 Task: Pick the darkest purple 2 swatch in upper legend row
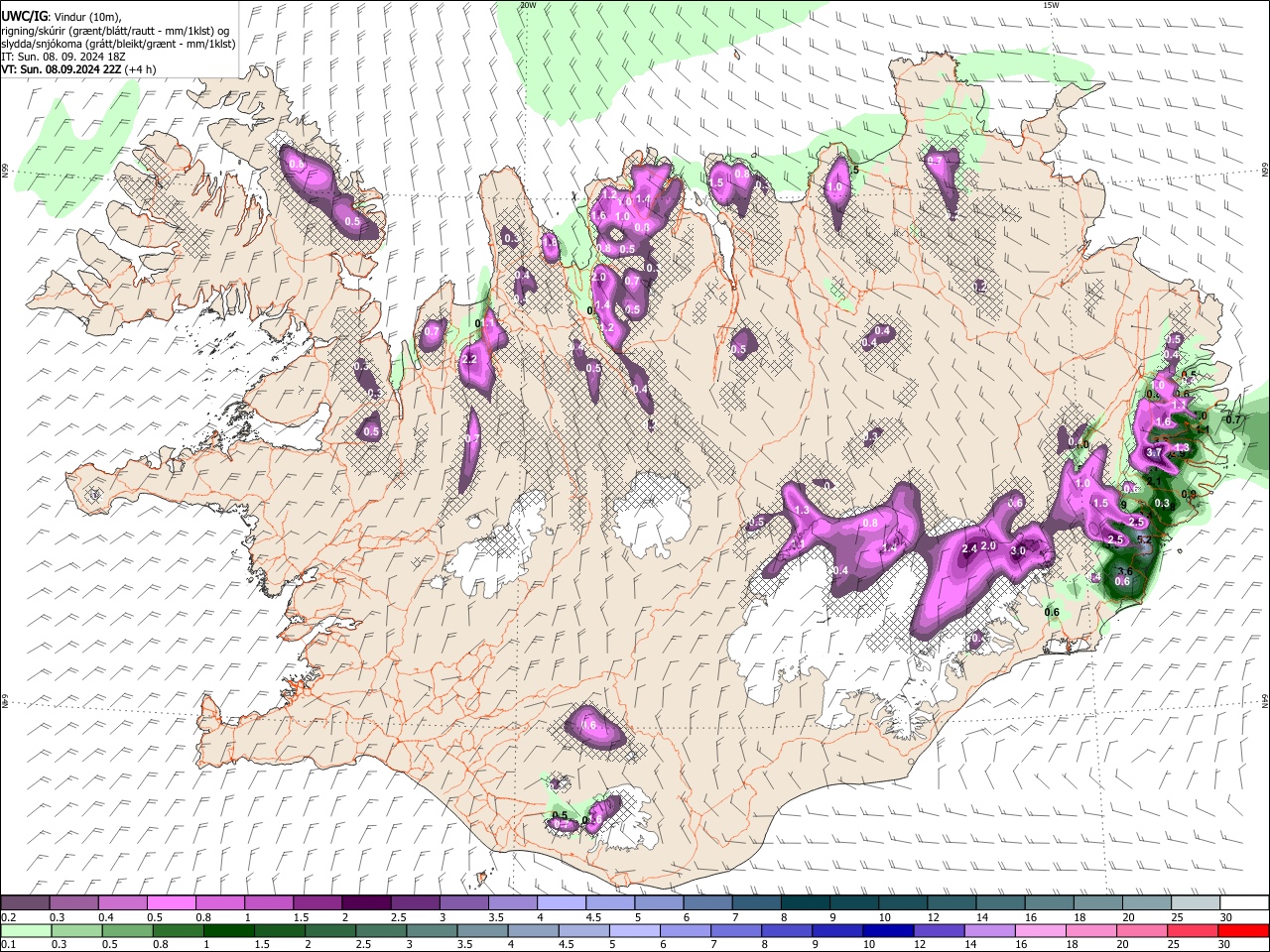(x=365, y=902)
